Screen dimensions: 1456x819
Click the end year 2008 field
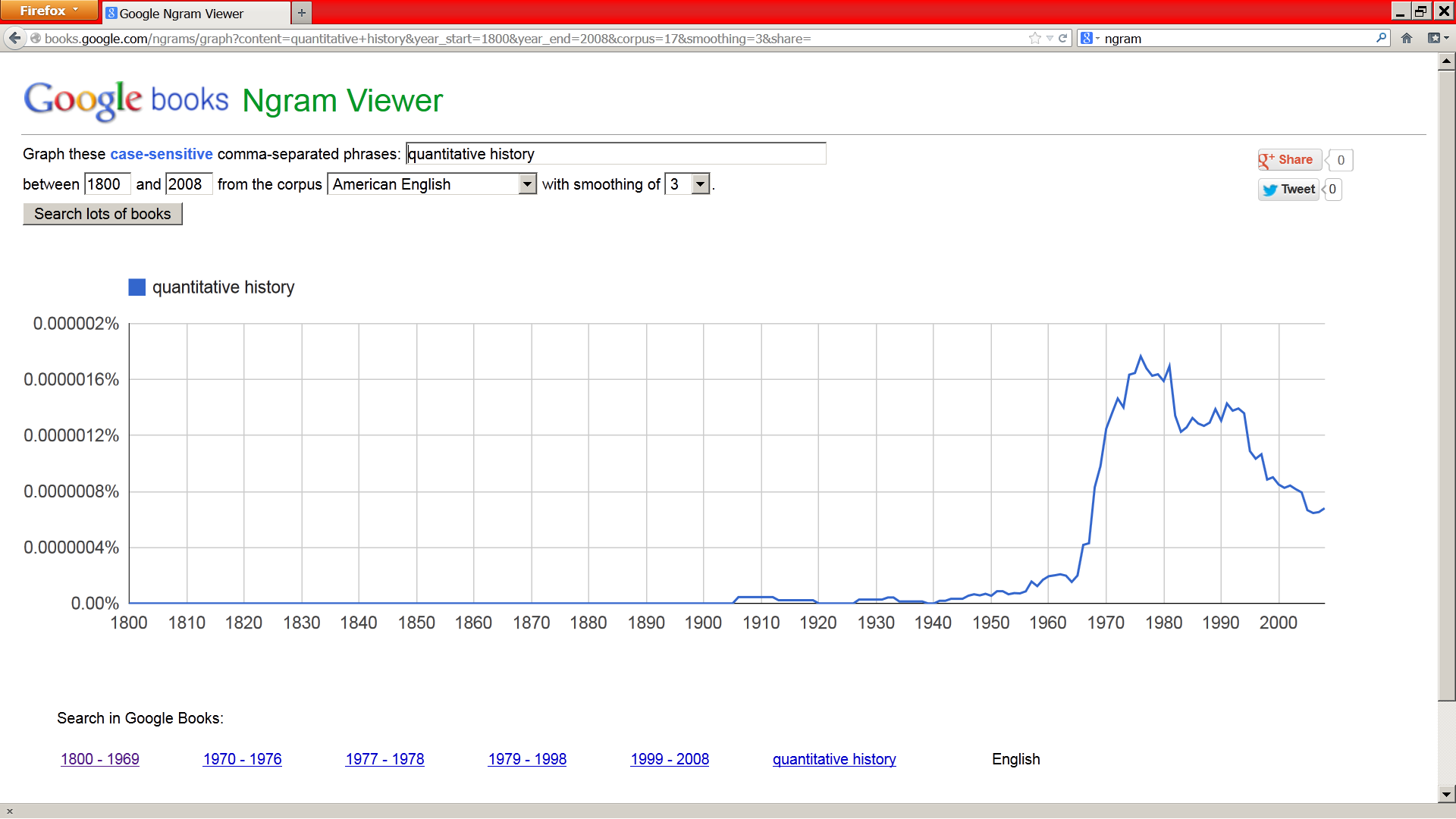point(189,184)
